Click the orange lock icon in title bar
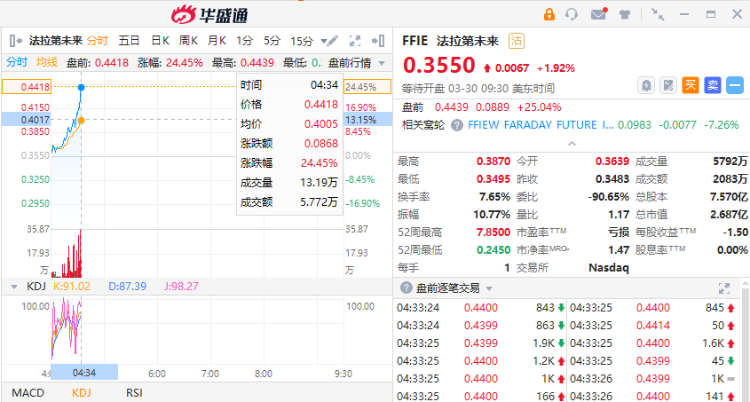 549,14
